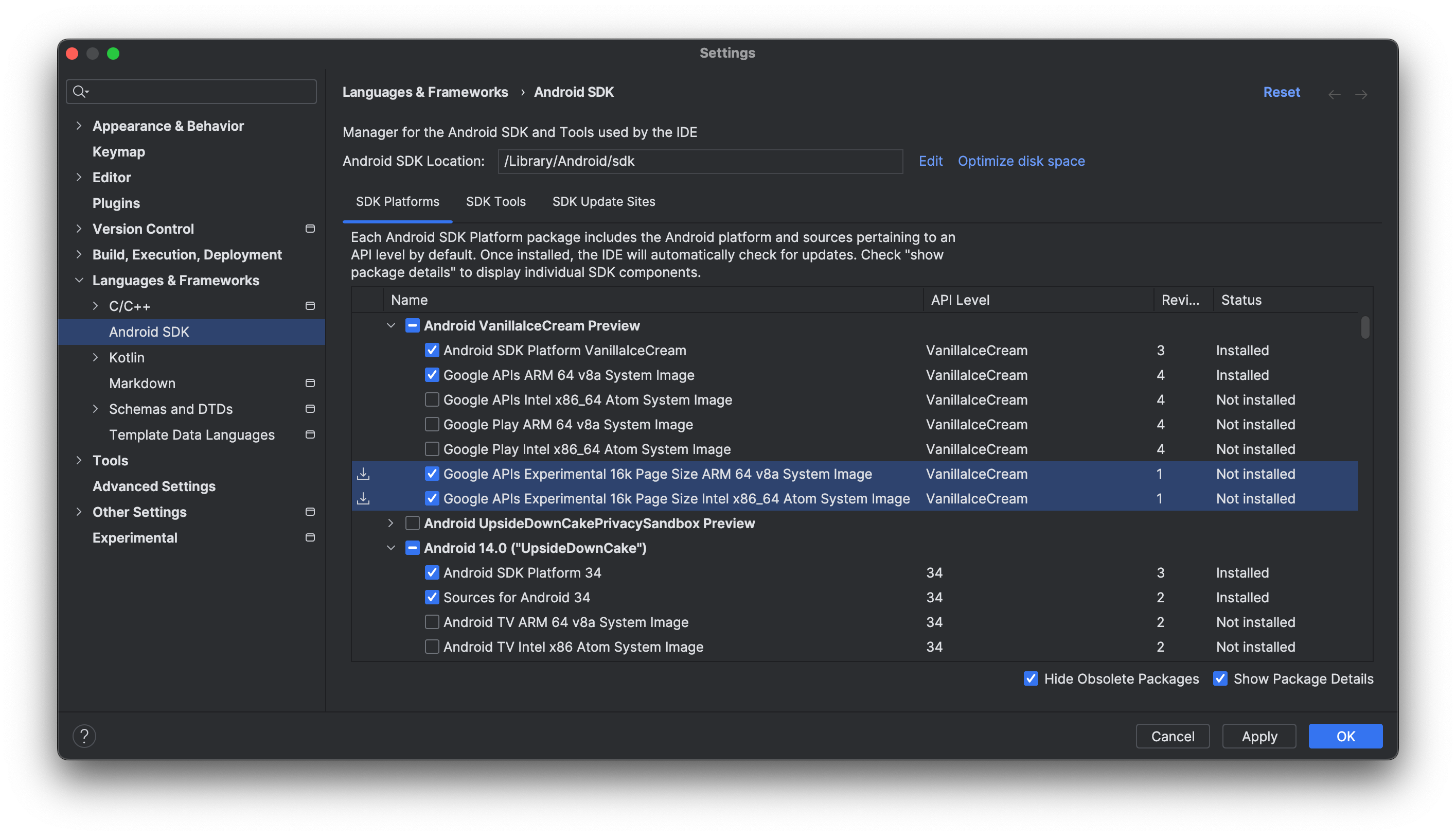Click the back navigation arrow
Image resolution: width=1456 pixels, height=836 pixels.
click(1335, 92)
